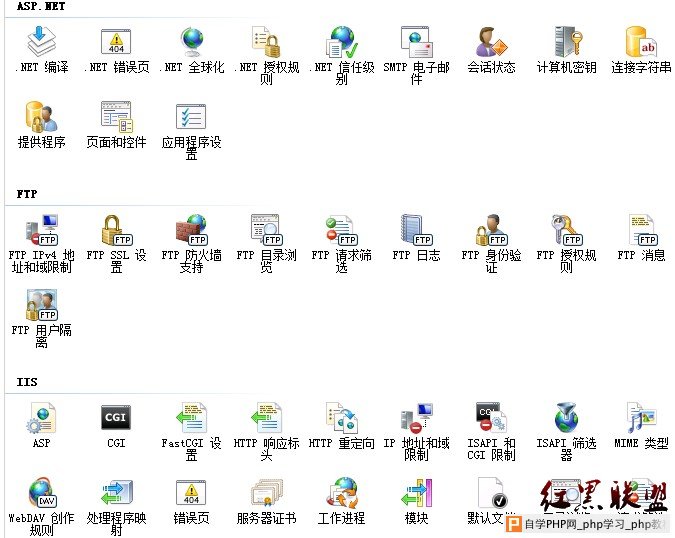Select ISAPI 筛选器 funnel icon
The width and height of the screenshot is (675, 538).
[x=567, y=417]
